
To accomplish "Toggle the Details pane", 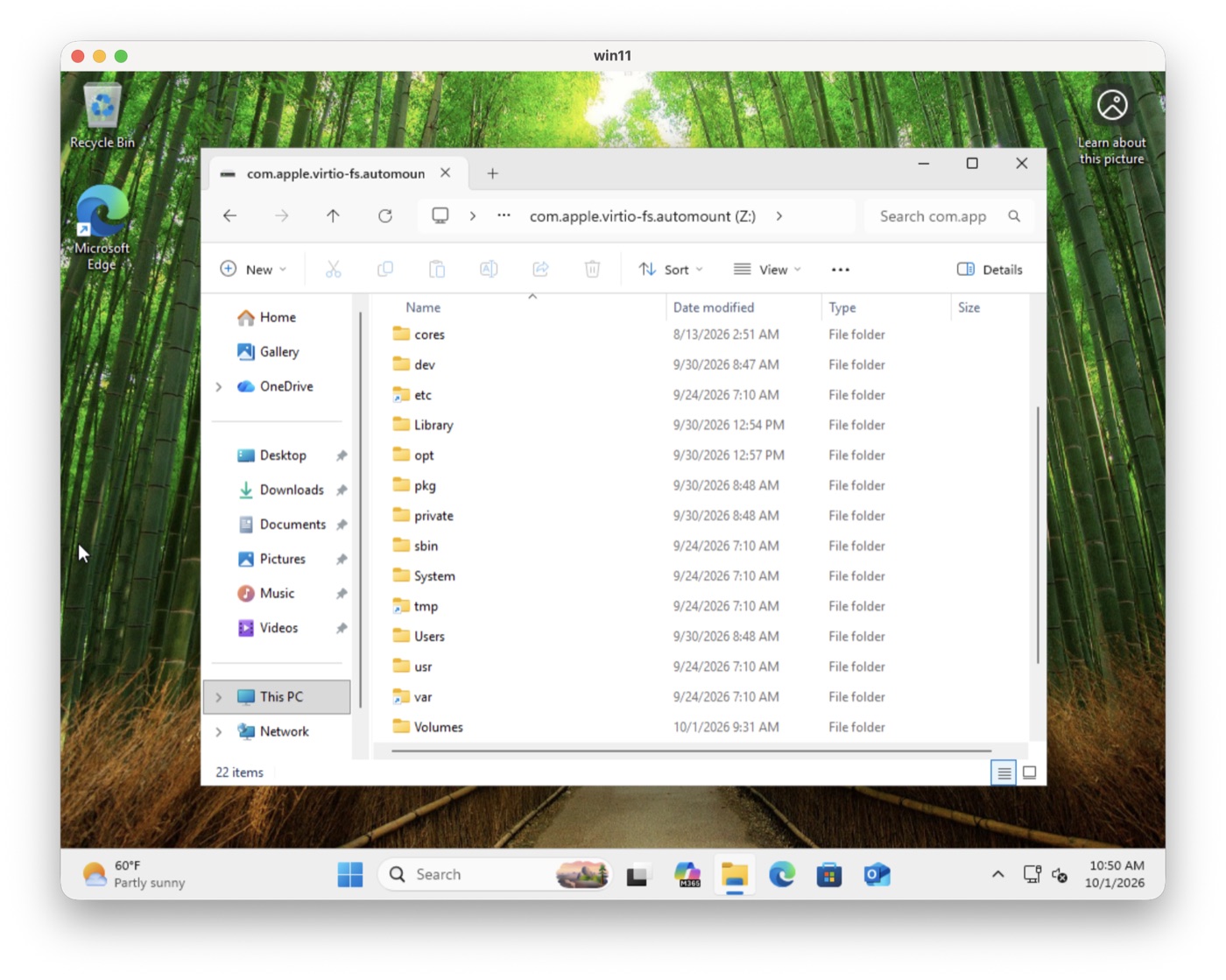I will (x=990, y=270).
